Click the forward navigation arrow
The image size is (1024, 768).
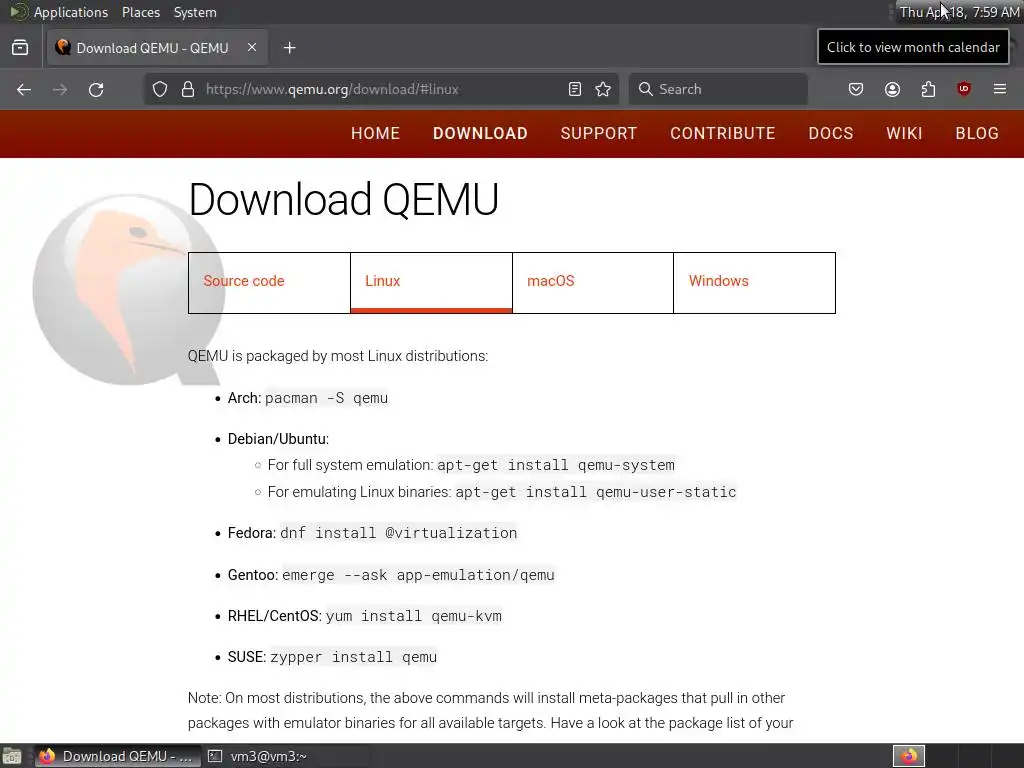point(60,89)
